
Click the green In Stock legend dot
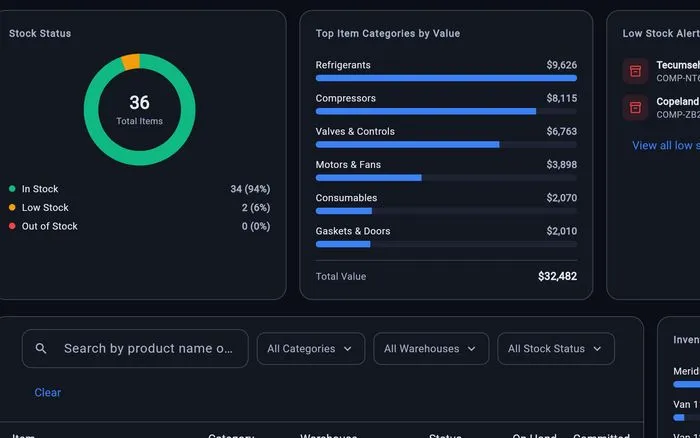12,189
